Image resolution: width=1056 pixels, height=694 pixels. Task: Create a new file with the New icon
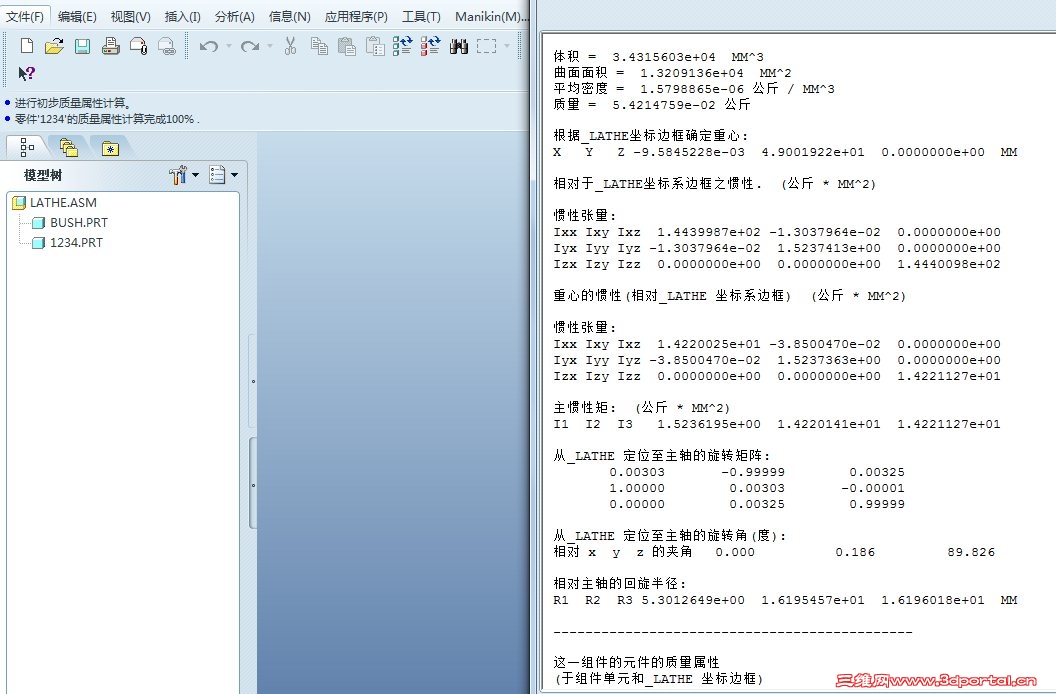tap(27, 46)
